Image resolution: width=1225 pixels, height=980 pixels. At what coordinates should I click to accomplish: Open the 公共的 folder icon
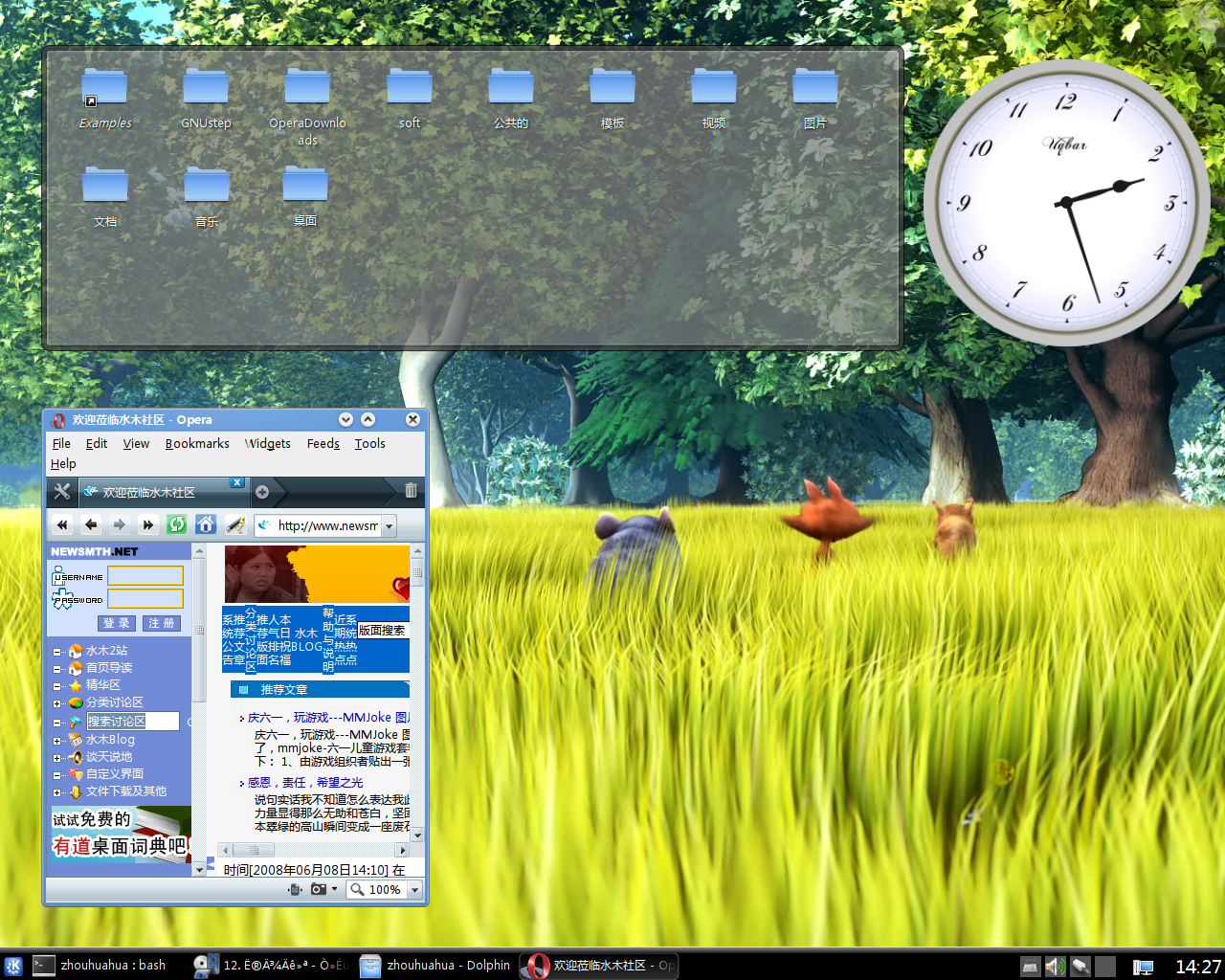[511, 99]
